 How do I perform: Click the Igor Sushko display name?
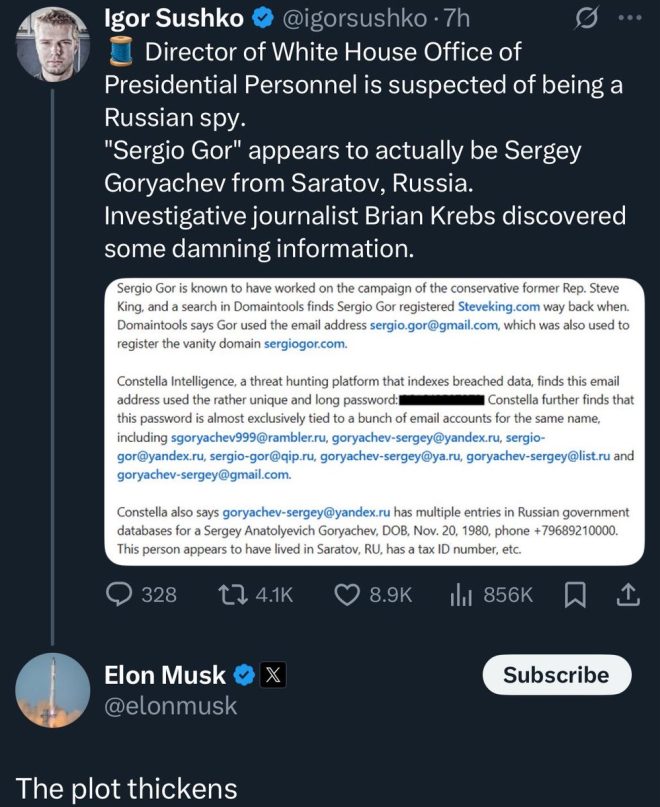[174, 19]
